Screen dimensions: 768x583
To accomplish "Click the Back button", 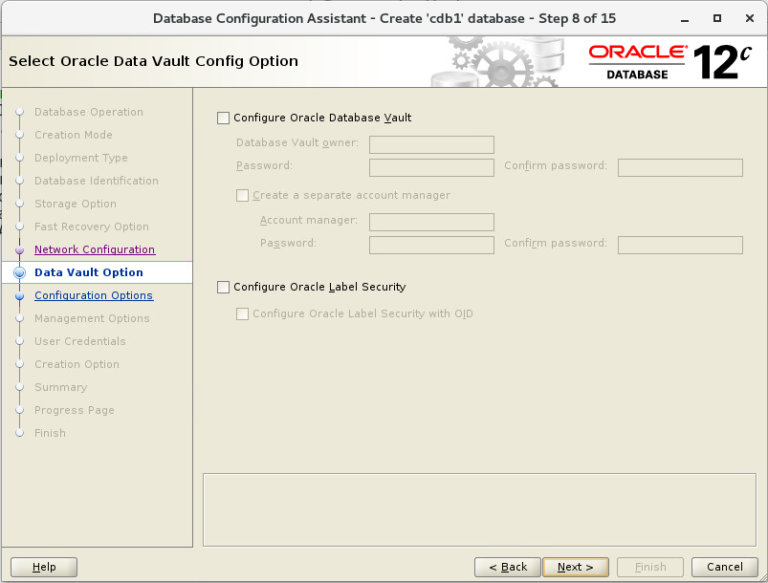I will [x=507, y=567].
